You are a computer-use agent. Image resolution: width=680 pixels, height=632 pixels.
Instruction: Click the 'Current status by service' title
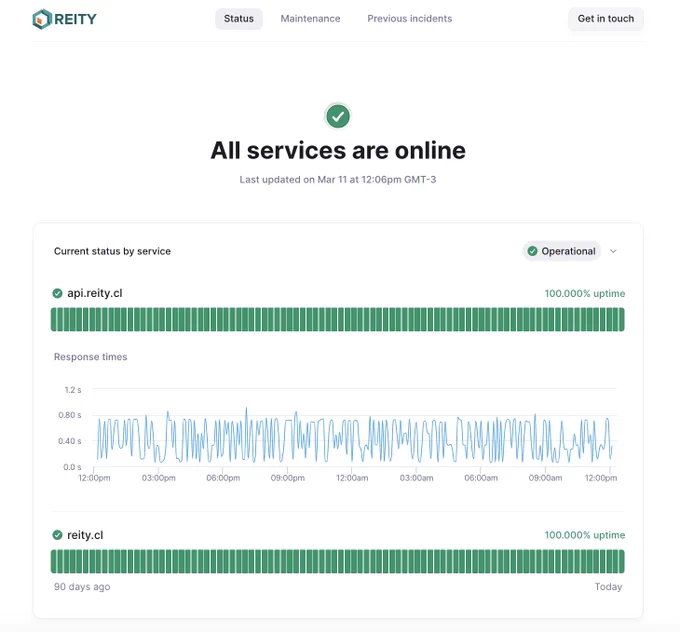coord(112,251)
